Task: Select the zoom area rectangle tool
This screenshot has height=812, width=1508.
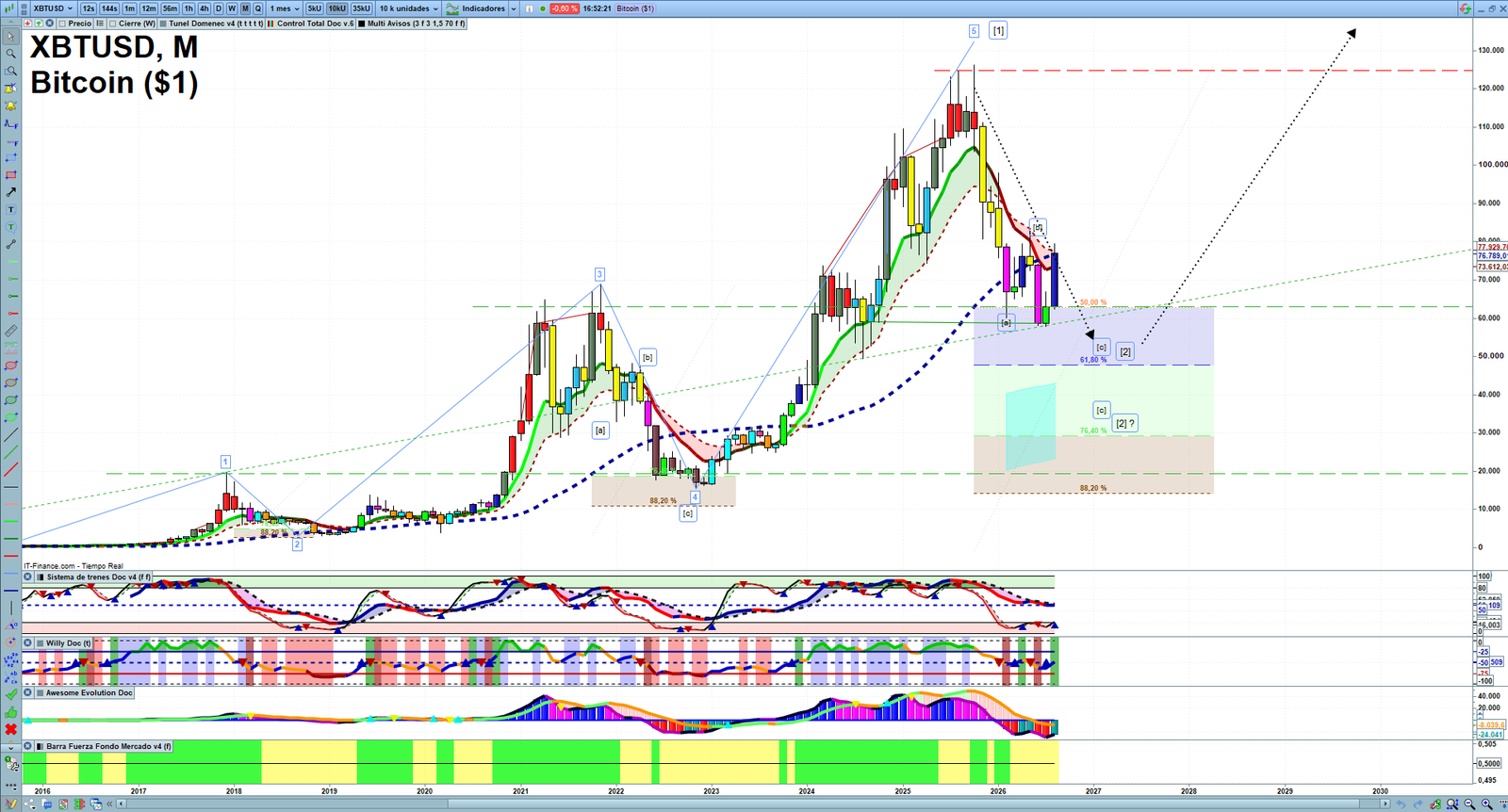Action: [10, 71]
